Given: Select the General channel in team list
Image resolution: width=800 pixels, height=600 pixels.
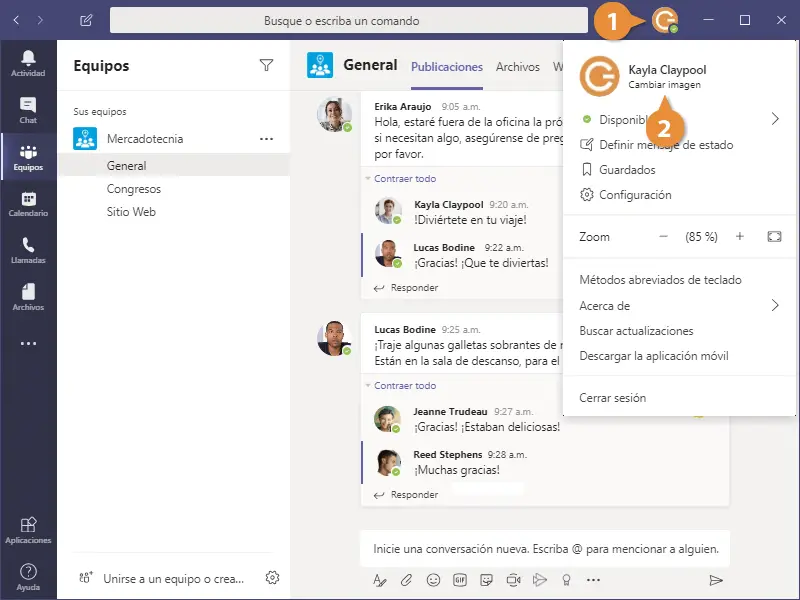Looking at the screenshot, I should point(173,166).
